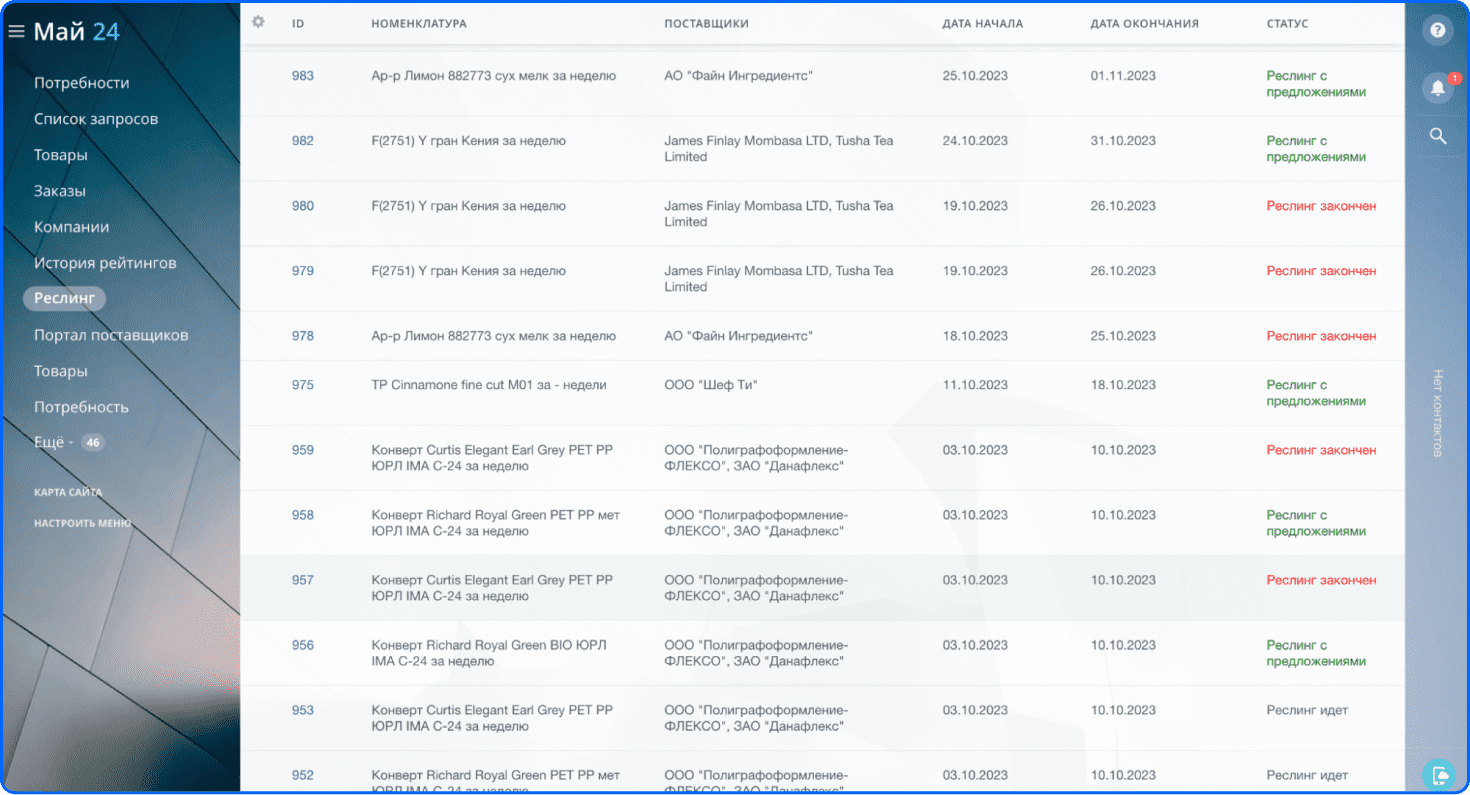Expand the Ещё menu with 46 items
The width and height of the screenshot is (1470, 795).
[x=69, y=442]
